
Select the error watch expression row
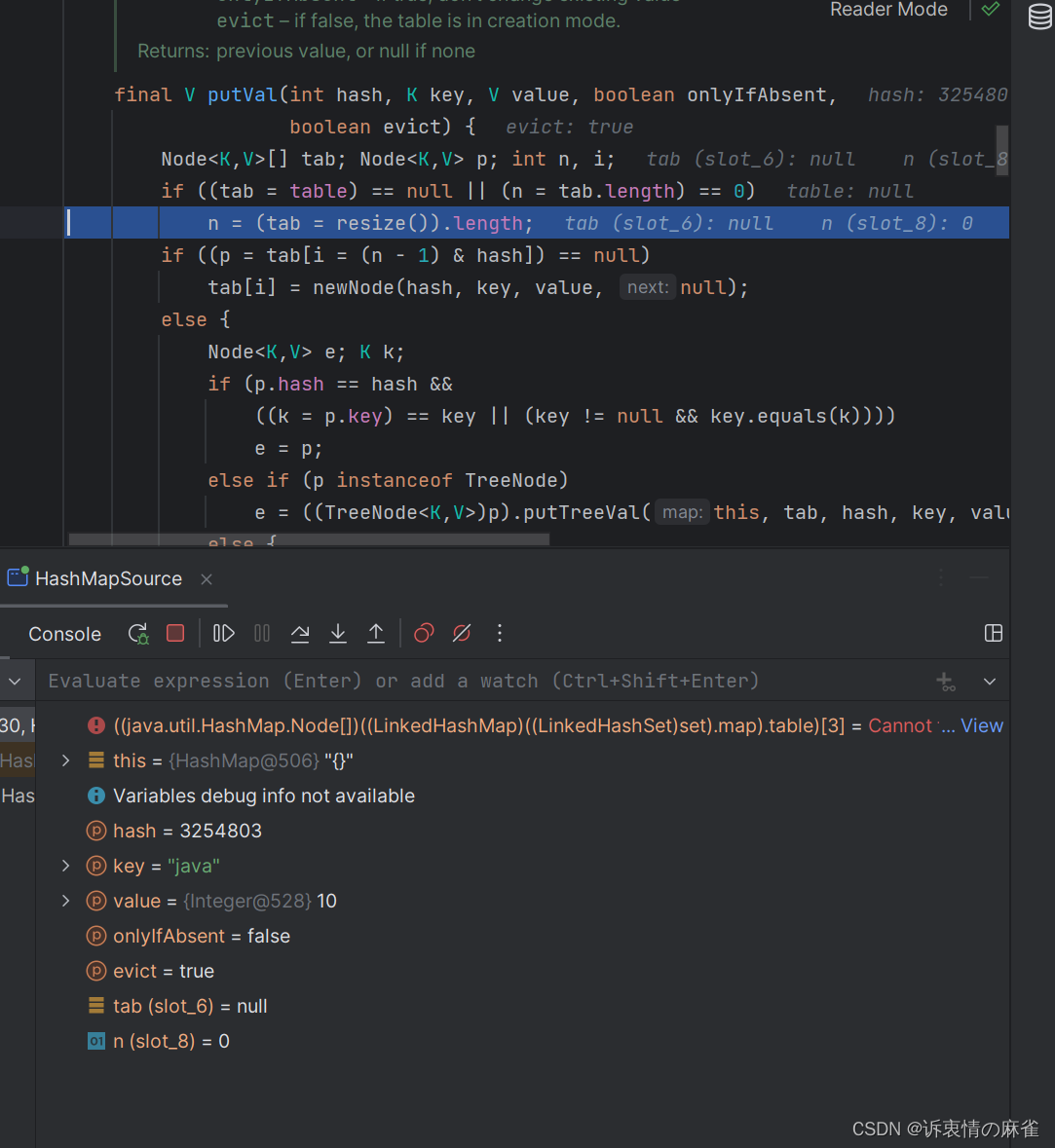click(x=522, y=725)
